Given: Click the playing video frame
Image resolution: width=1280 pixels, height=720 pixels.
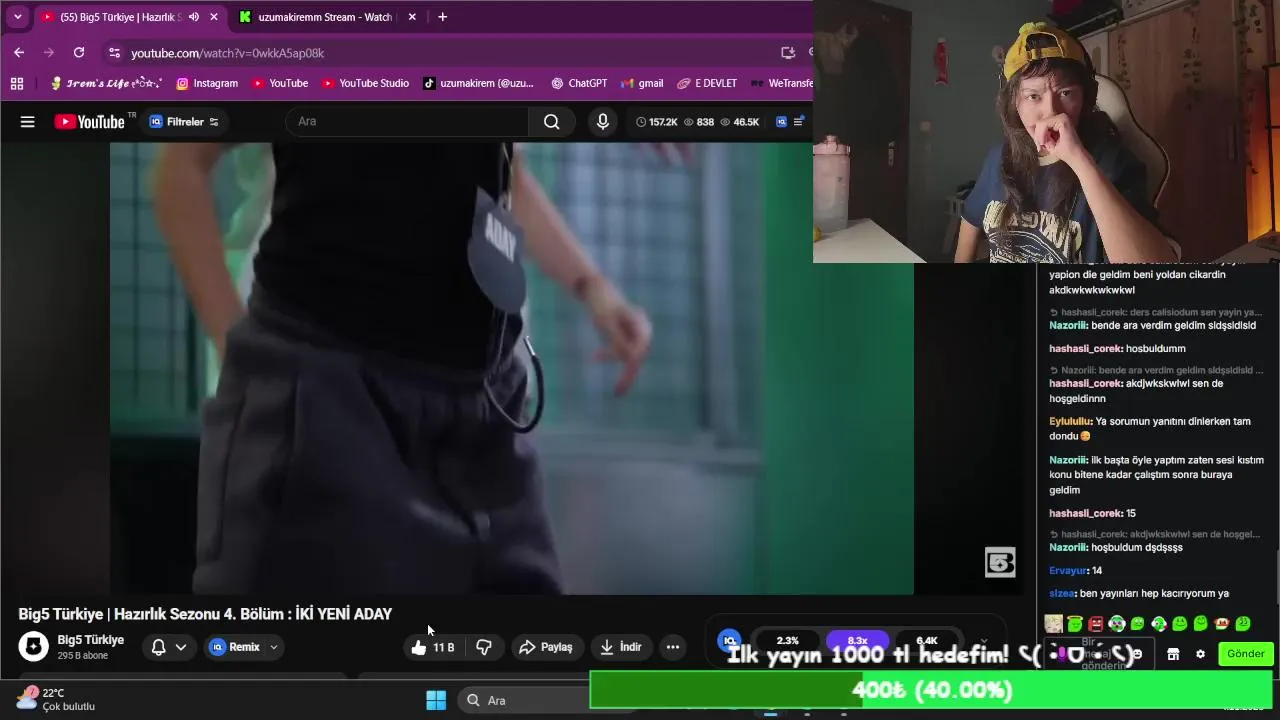Looking at the screenshot, I should pyautogui.click(x=511, y=368).
